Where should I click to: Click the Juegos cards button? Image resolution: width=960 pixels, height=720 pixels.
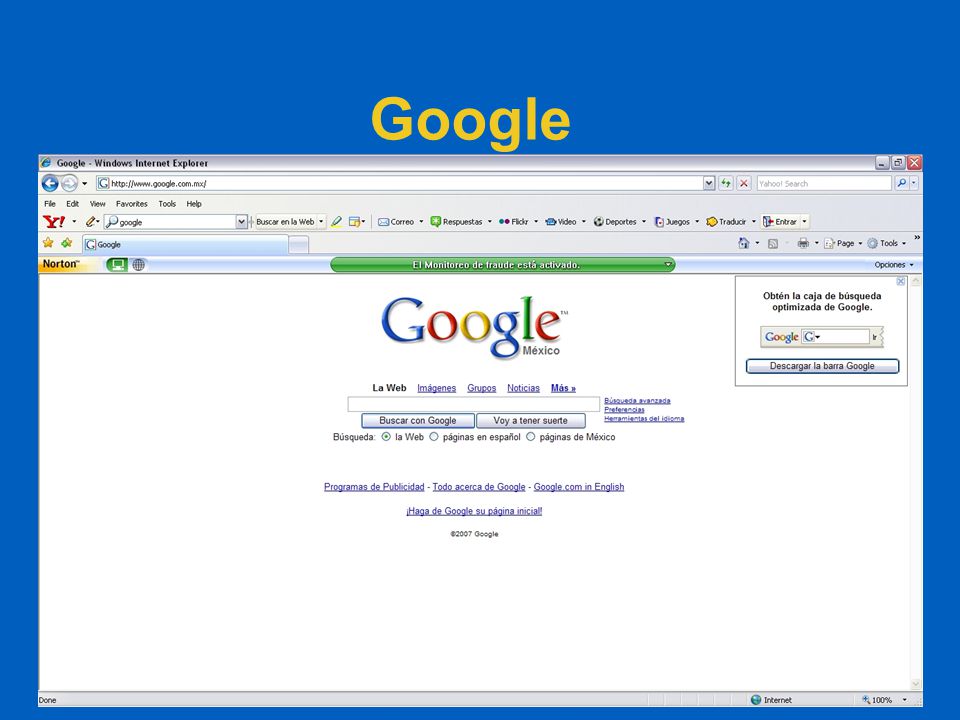point(672,222)
